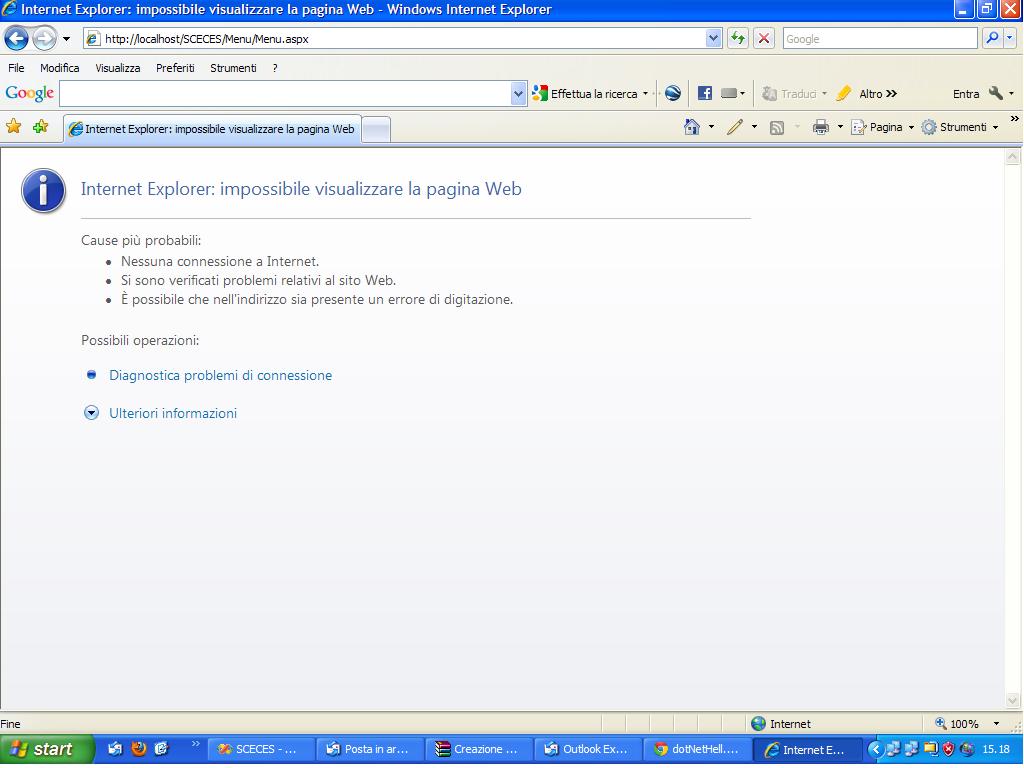Launch Firefox from the quick launch bar
Viewport: 1024px width, 768px height.
138,748
